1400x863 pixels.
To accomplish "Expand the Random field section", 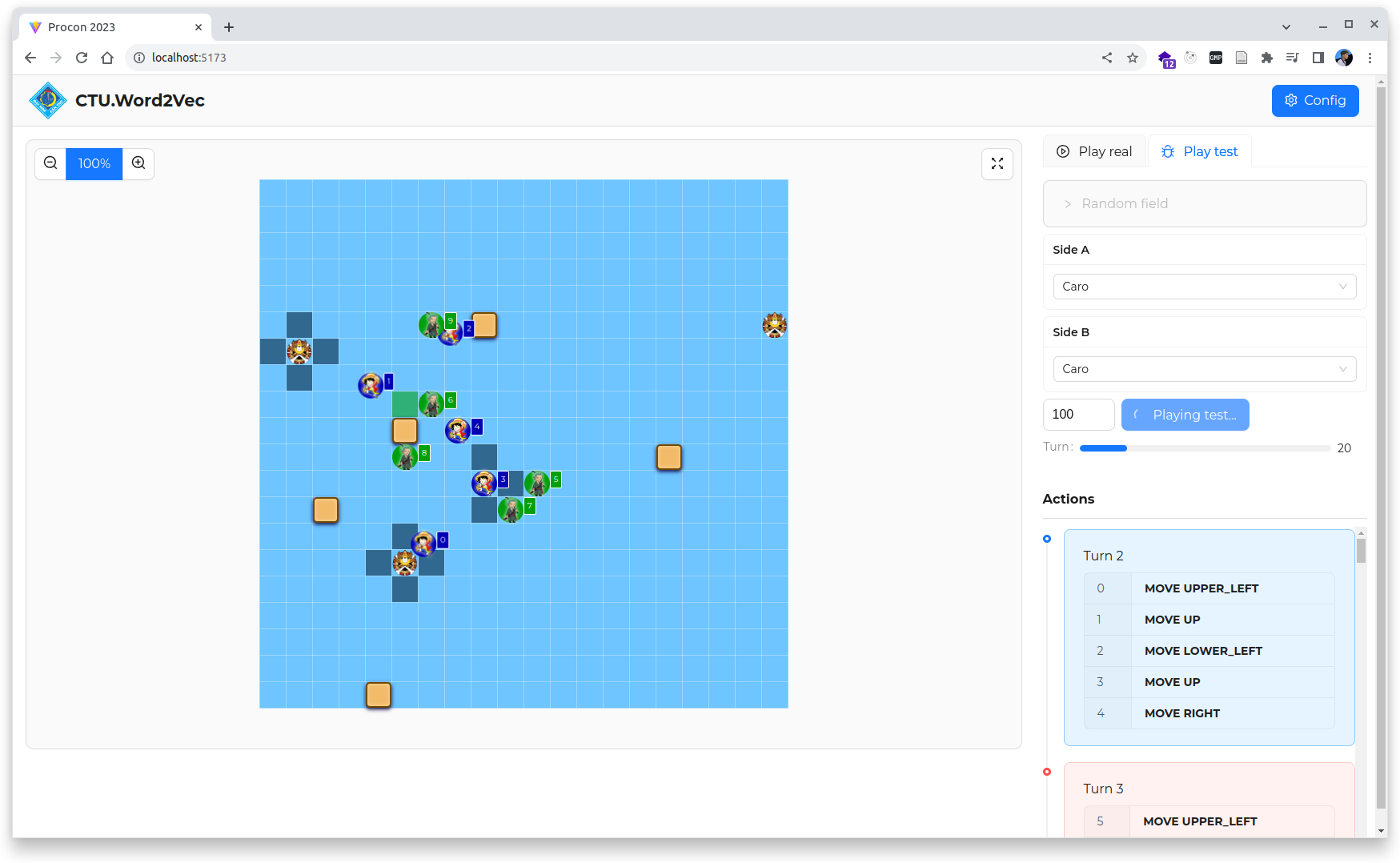I will [1205, 203].
